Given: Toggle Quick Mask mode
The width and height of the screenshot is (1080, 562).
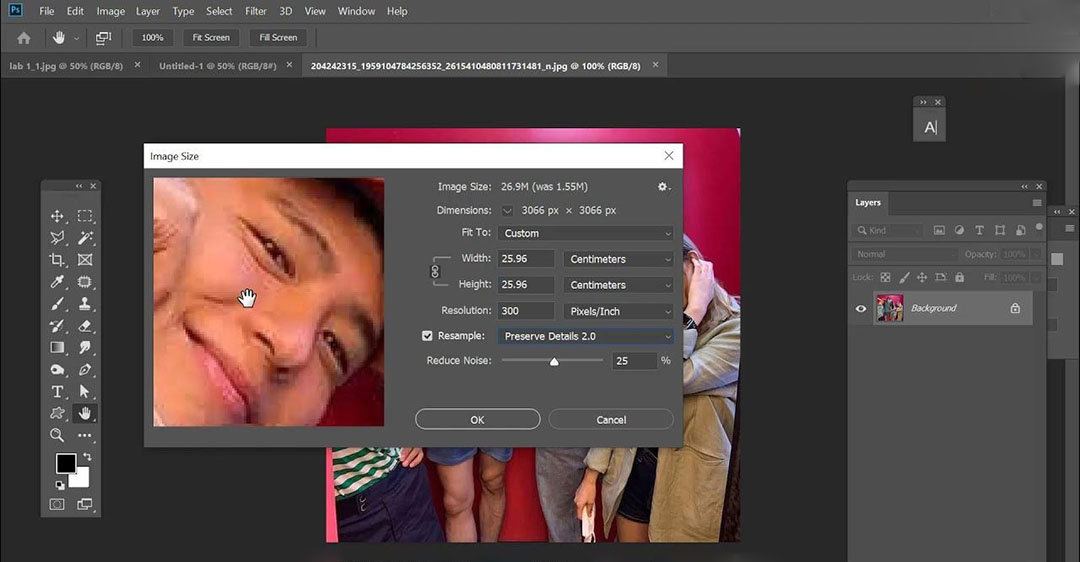Looking at the screenshot, I should [x=57, y=504].
